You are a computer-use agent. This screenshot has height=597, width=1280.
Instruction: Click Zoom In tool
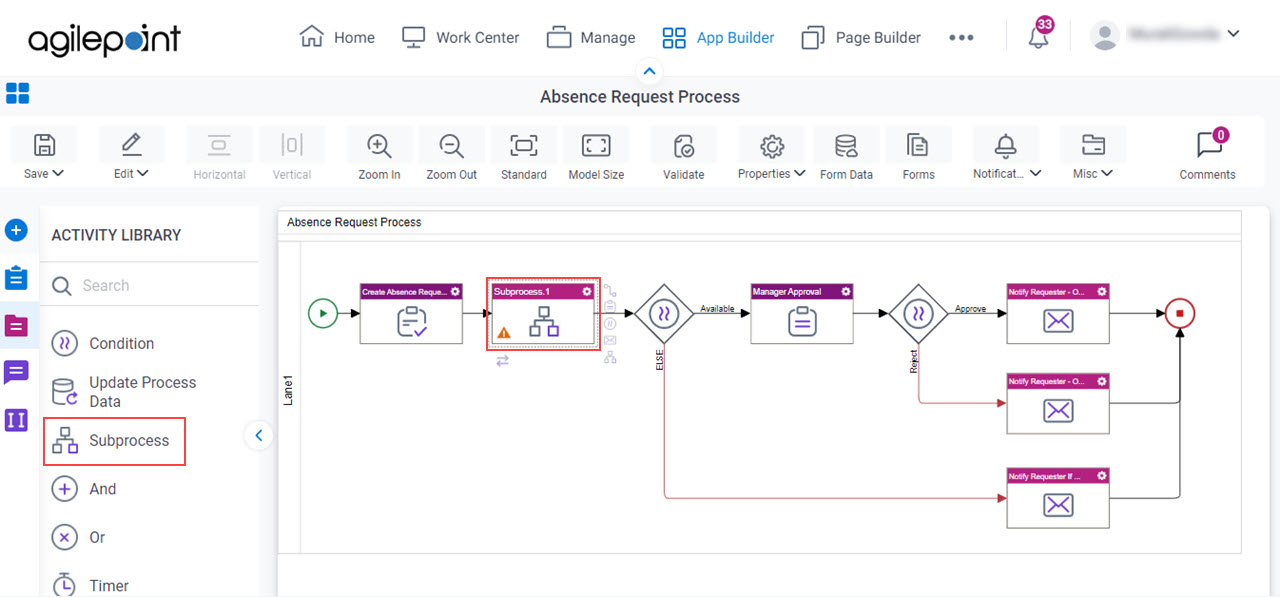point(379,156)
